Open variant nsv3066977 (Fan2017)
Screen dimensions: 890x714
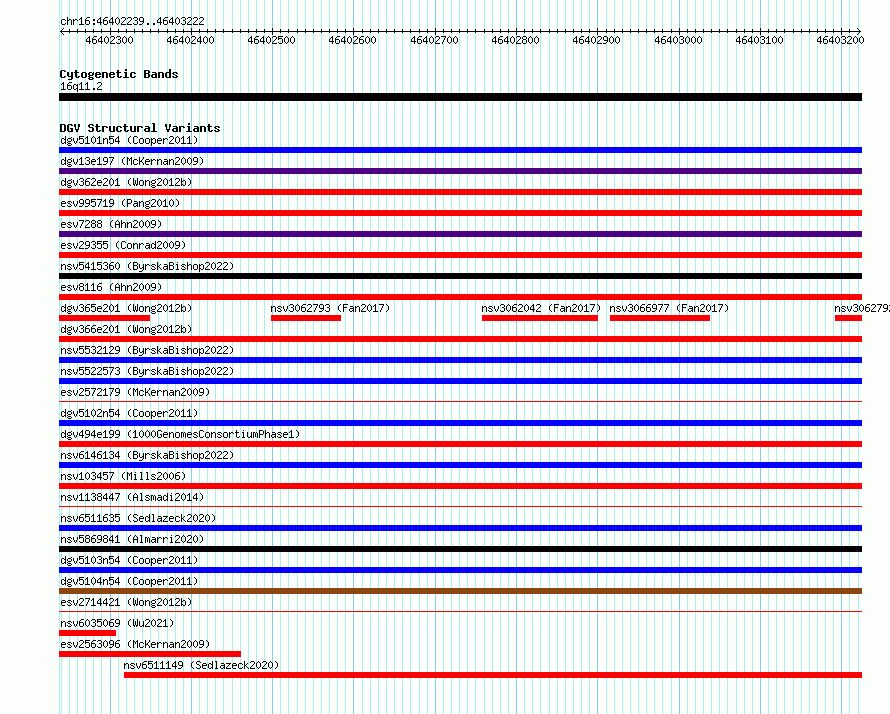pos(669,308)
